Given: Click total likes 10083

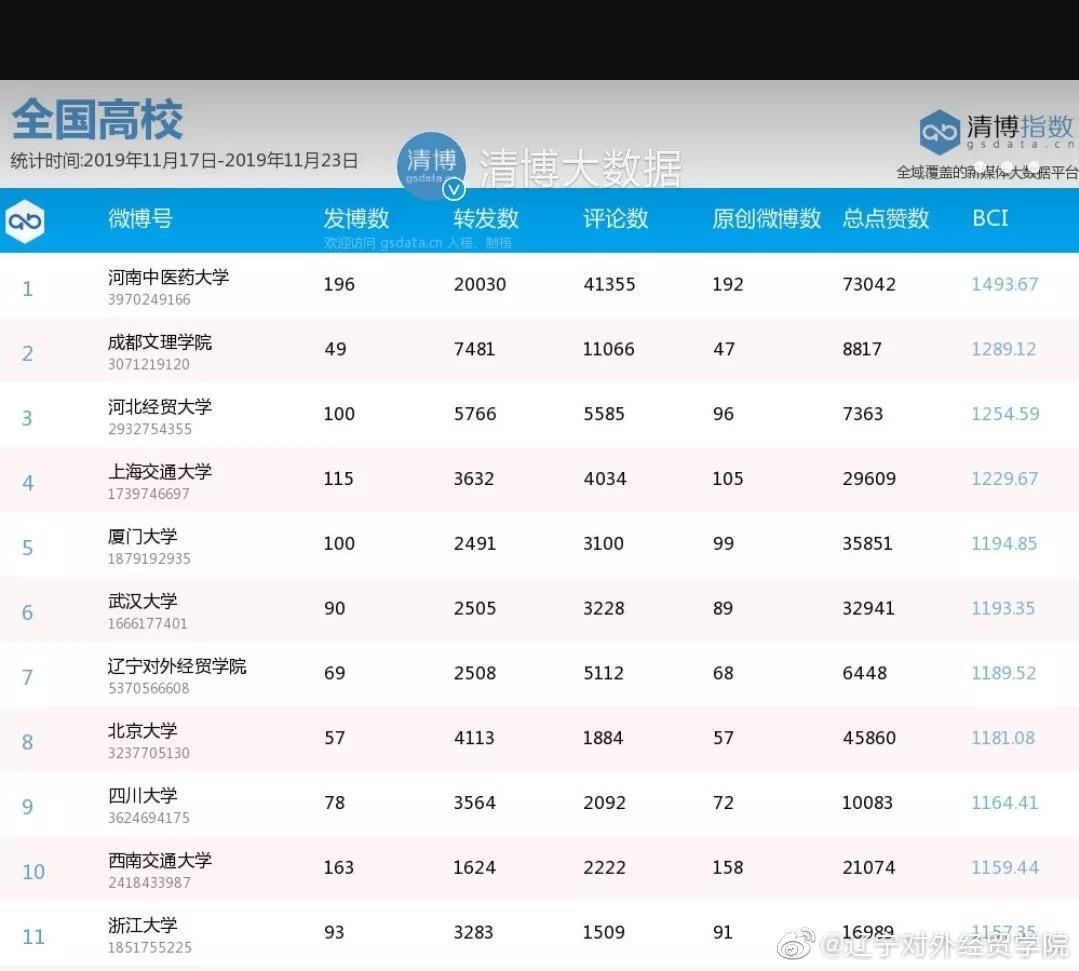Looking at the screenshot, I should click(867, 802).
